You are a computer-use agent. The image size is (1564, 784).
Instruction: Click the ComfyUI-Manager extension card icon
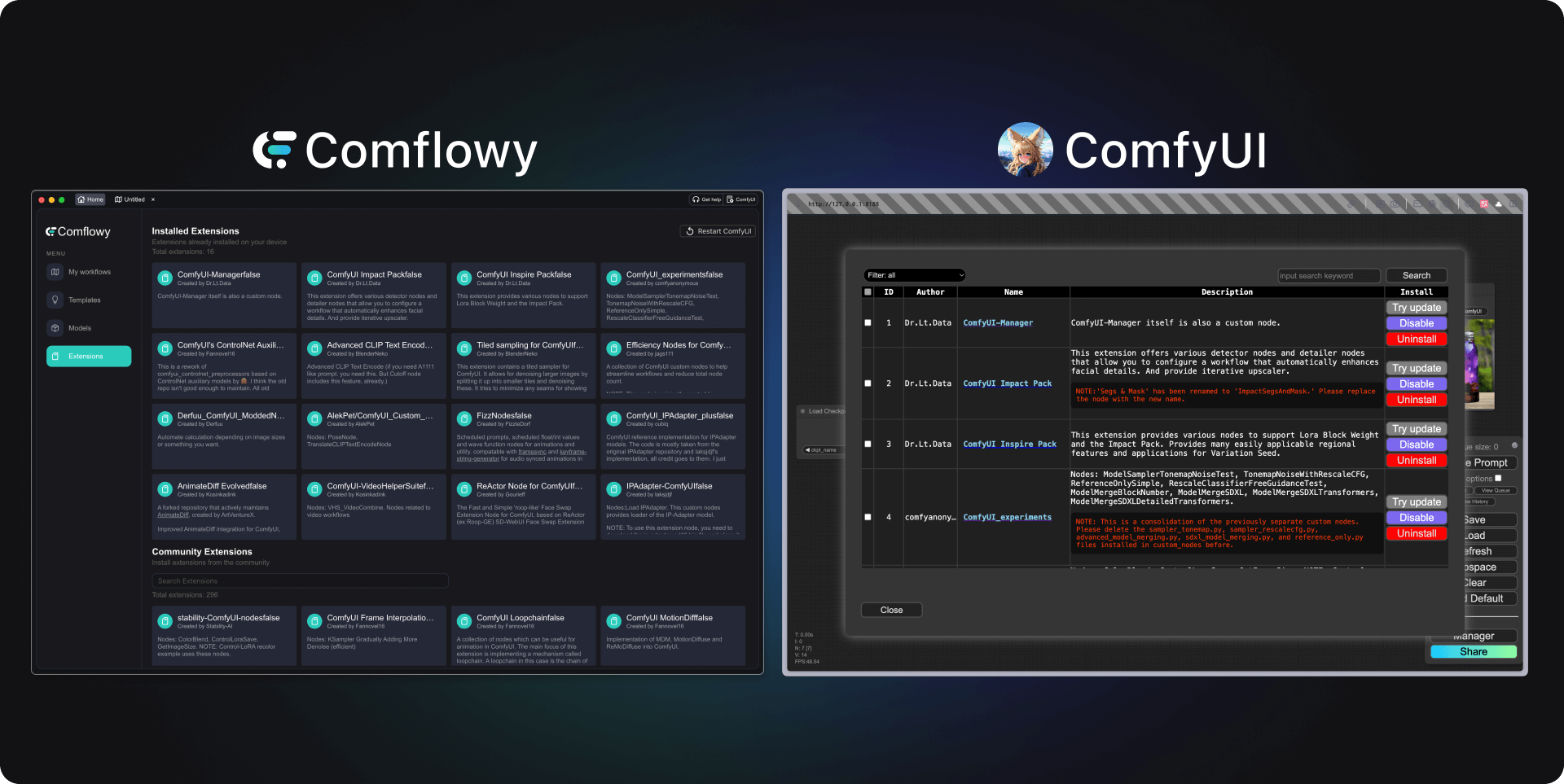coord(165,278)
